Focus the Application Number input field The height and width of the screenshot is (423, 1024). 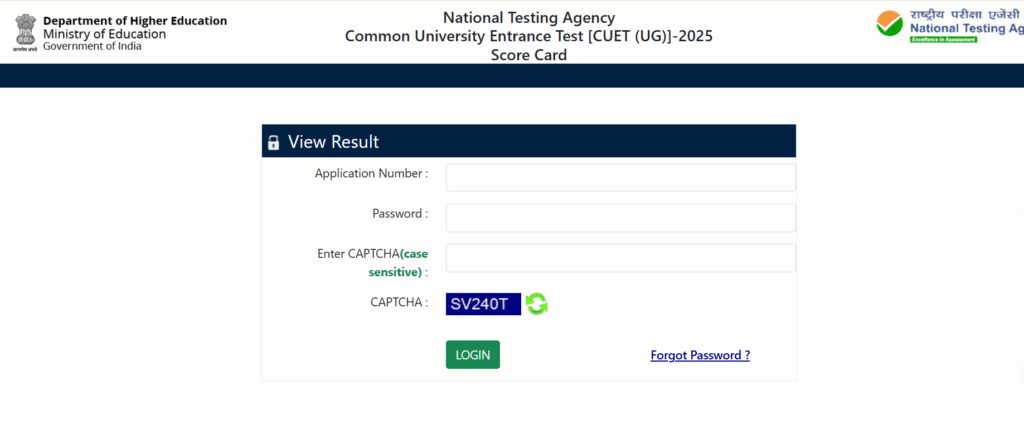point(620,178)
